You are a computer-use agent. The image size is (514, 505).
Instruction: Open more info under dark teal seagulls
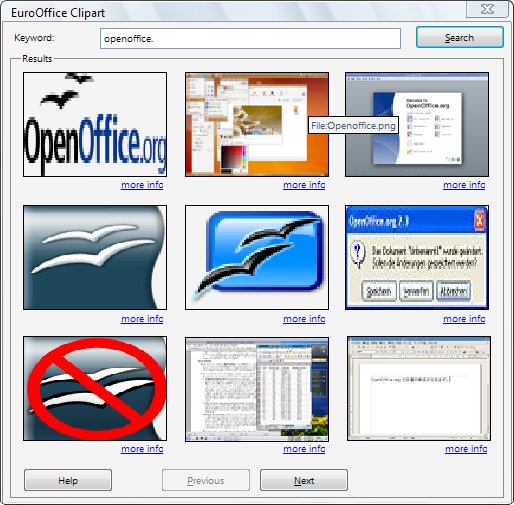point(142,319)
